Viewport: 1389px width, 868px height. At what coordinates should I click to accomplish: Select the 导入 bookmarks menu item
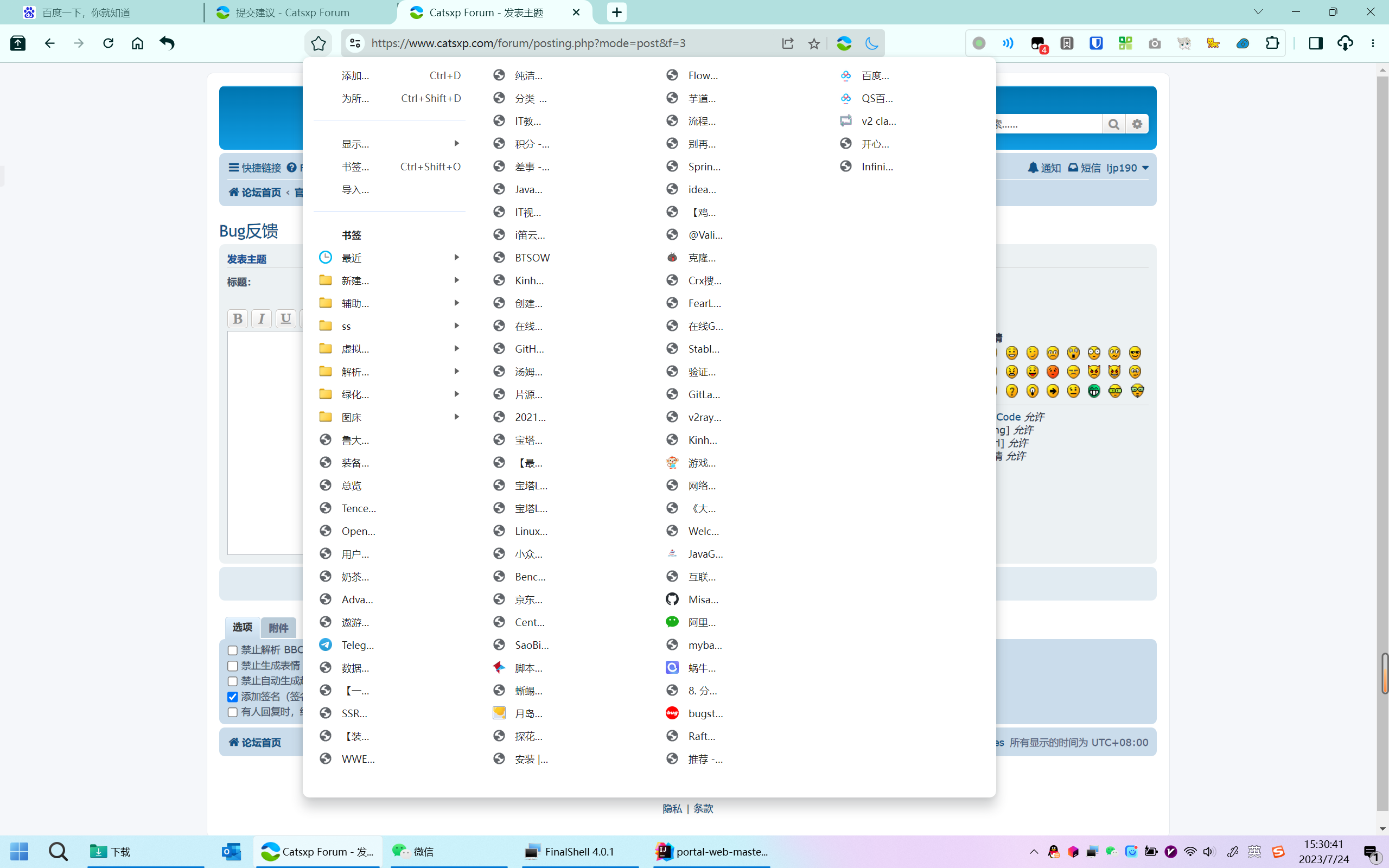(x=355, y=189)
